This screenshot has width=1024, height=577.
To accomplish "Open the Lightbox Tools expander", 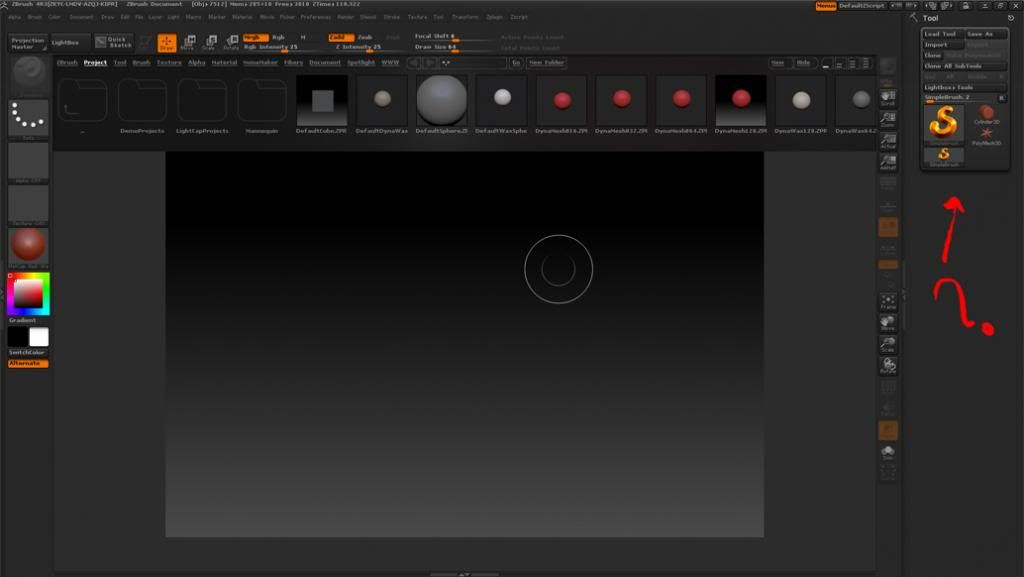I will (x=964, y=87).
